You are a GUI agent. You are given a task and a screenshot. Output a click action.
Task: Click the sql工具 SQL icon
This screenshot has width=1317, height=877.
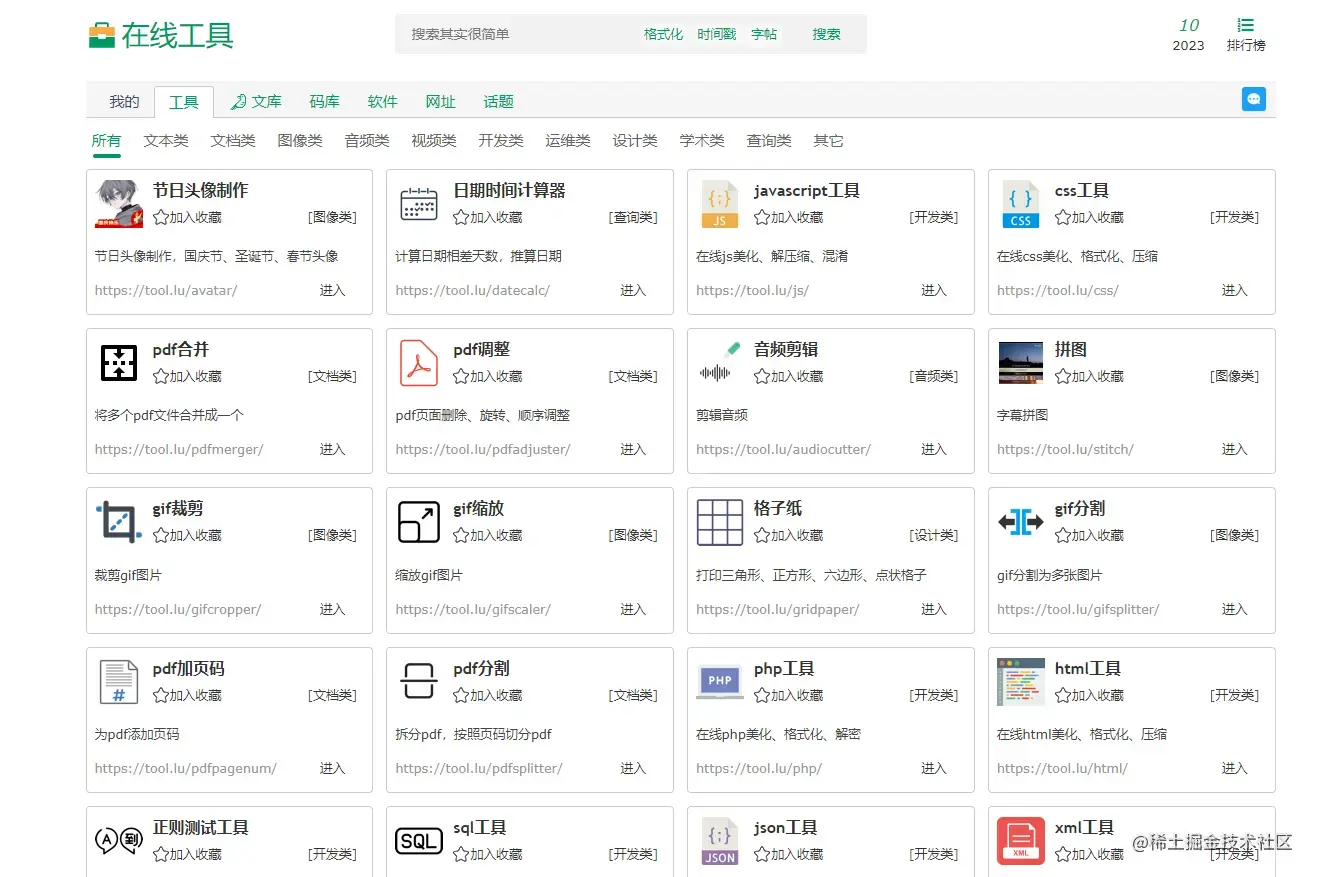pos(419,841)
